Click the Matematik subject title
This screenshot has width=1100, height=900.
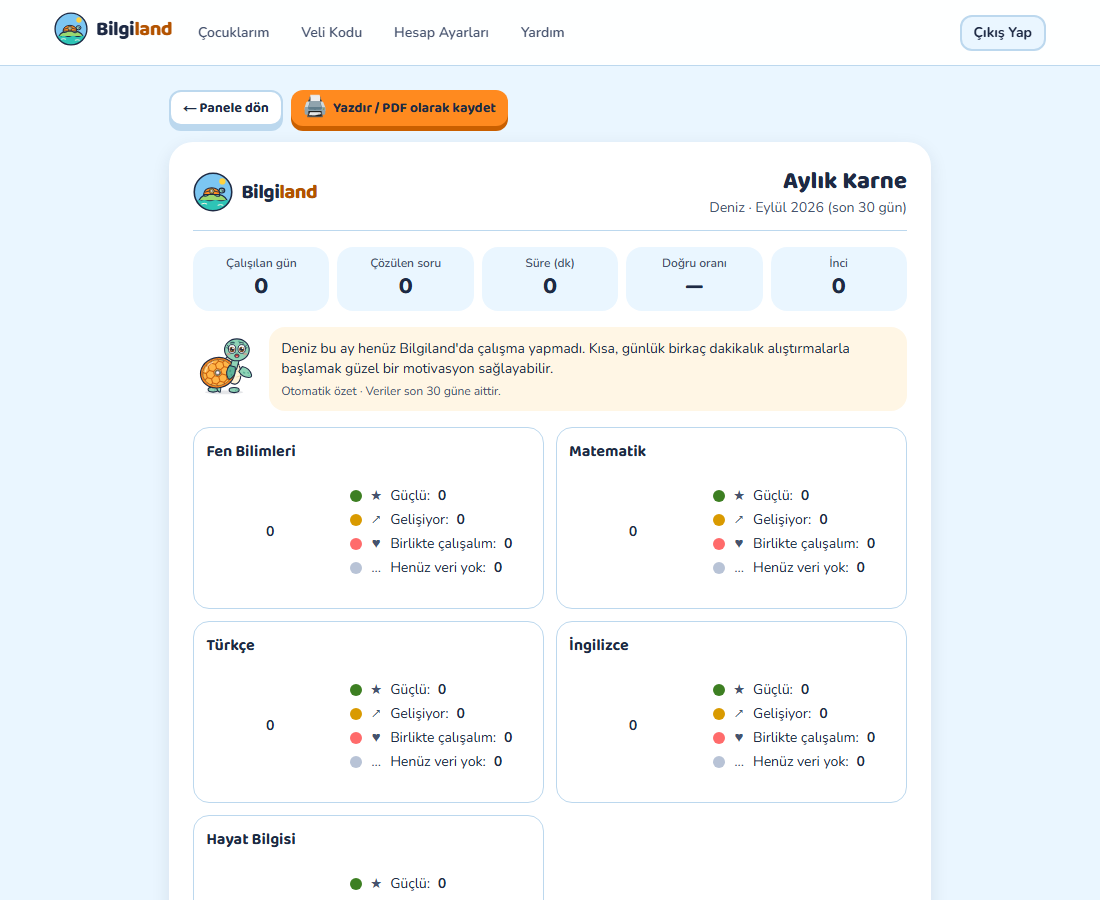(608, 451)
